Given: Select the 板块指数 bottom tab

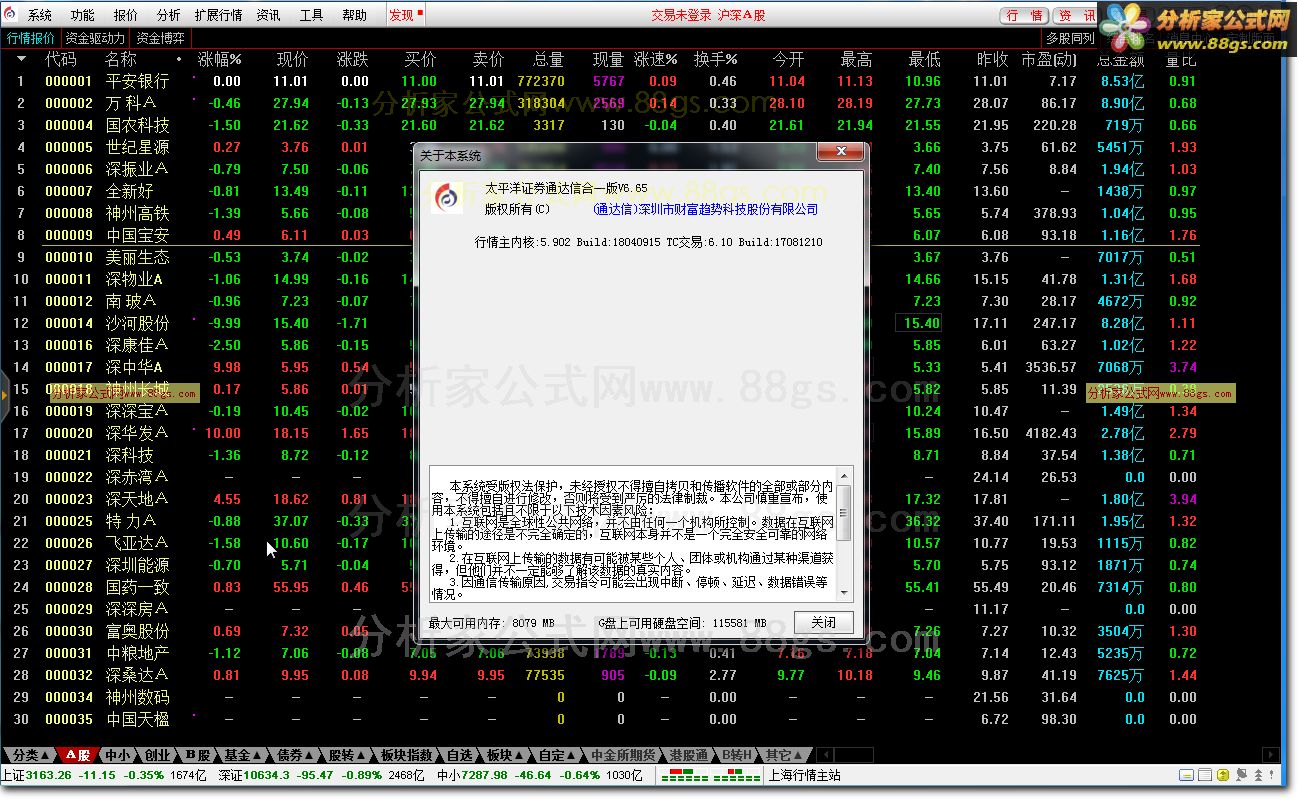Looking at the screenshot, I should tap(407, 755).
